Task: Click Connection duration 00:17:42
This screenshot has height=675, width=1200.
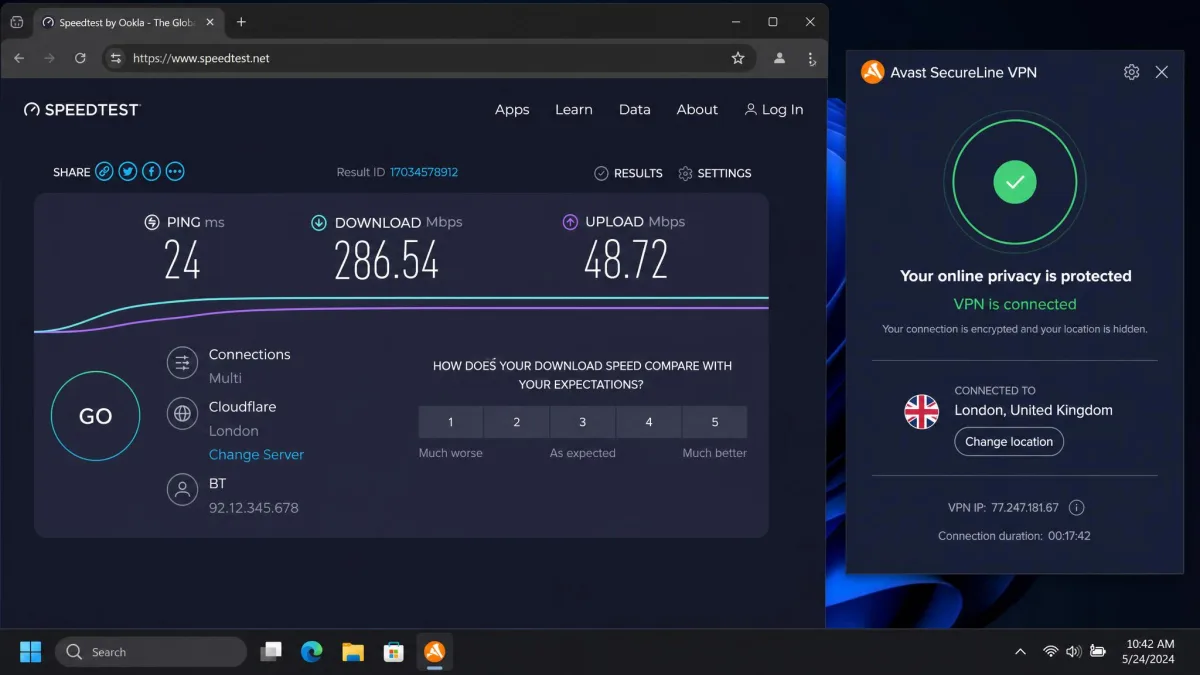Action: pos(1014,536)
